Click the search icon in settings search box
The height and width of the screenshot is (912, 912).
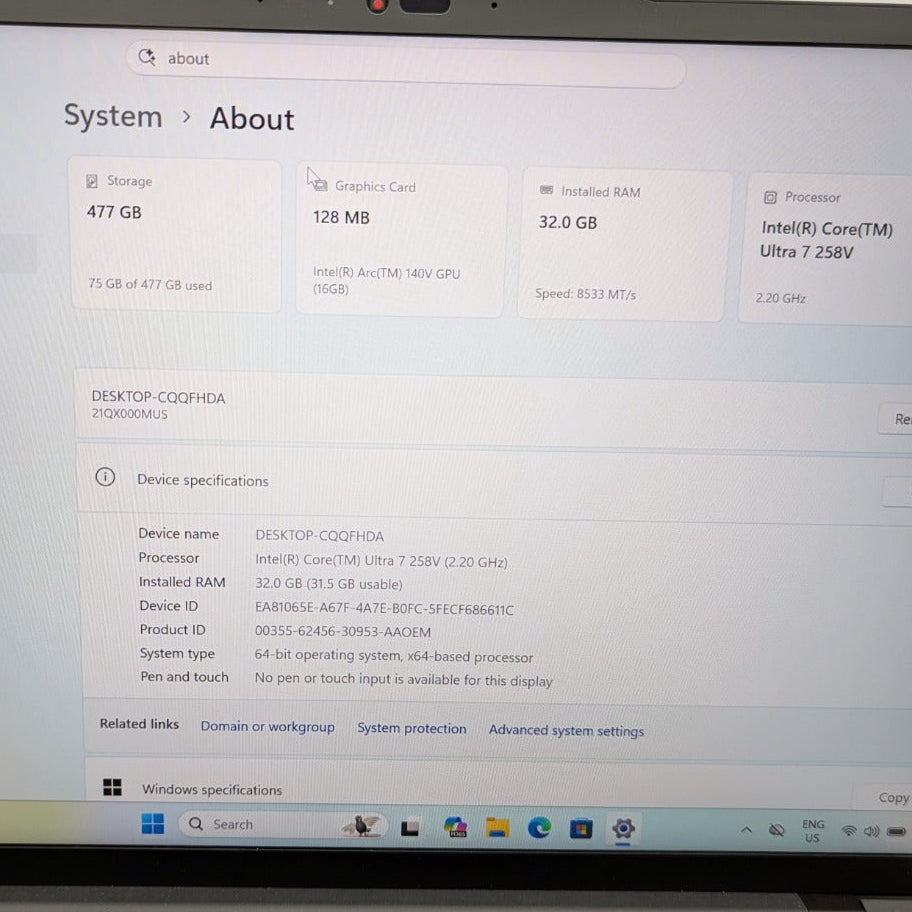coord(147,56)
